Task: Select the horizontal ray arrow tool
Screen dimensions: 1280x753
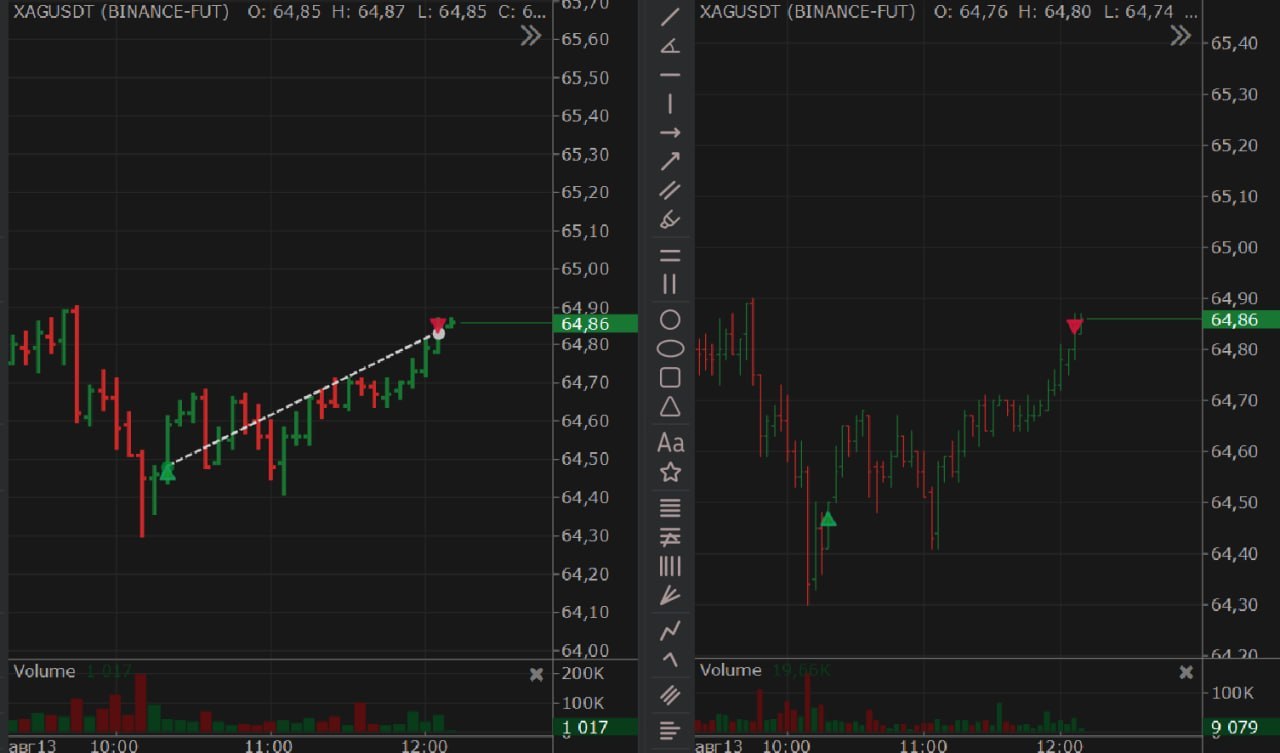Action: 670,133
